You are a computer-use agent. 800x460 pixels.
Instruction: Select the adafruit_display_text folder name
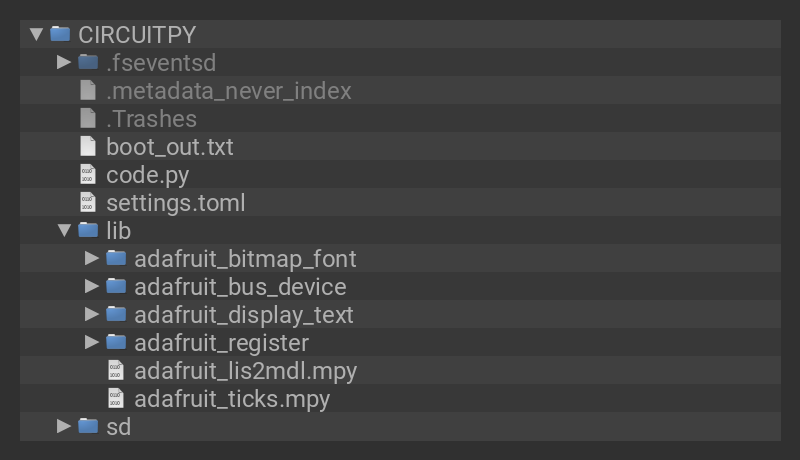coord(244,315)
